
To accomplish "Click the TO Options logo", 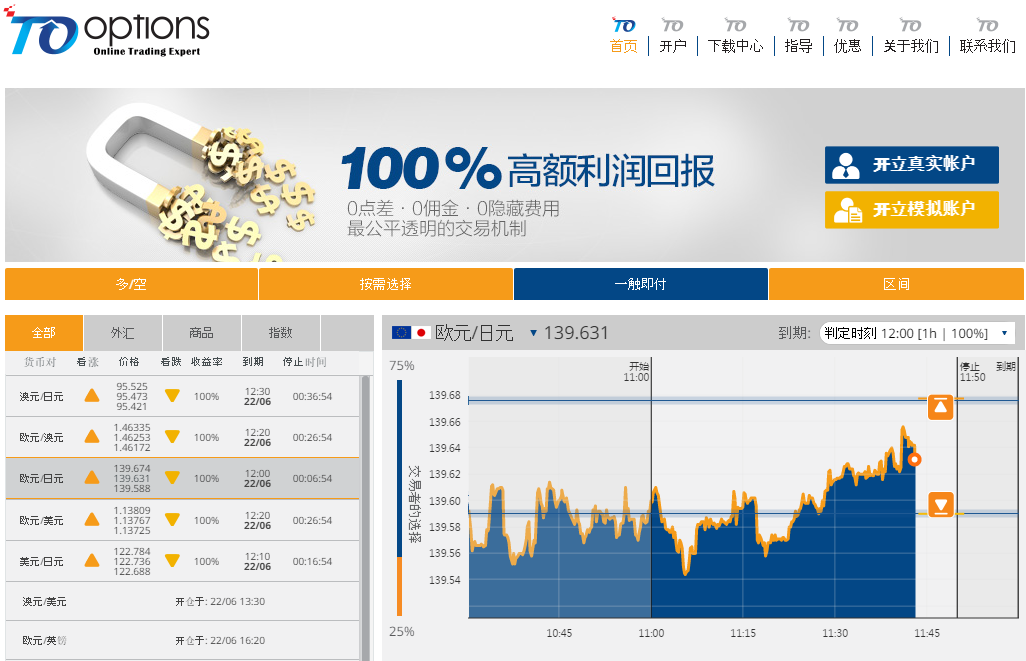I will (x=107, y=31).
